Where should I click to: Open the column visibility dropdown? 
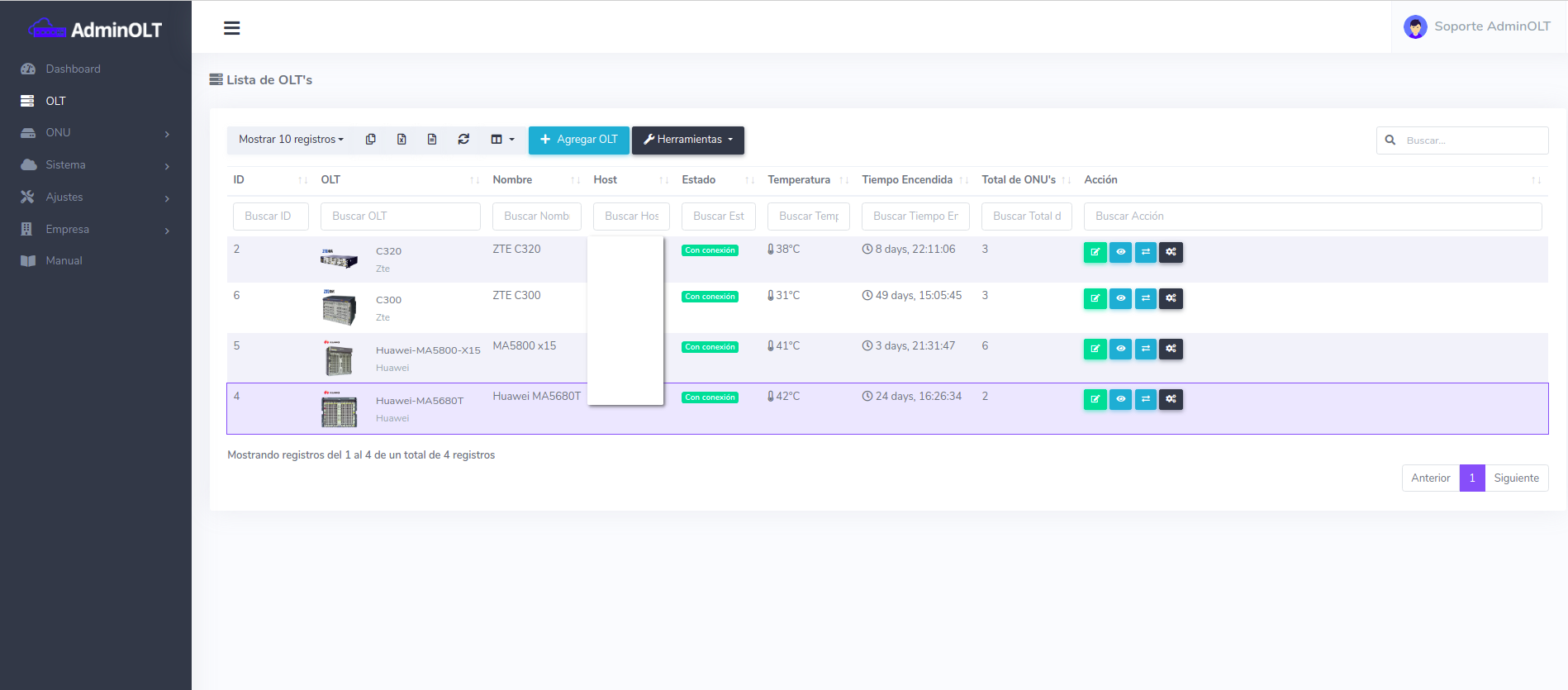[502, 140]
